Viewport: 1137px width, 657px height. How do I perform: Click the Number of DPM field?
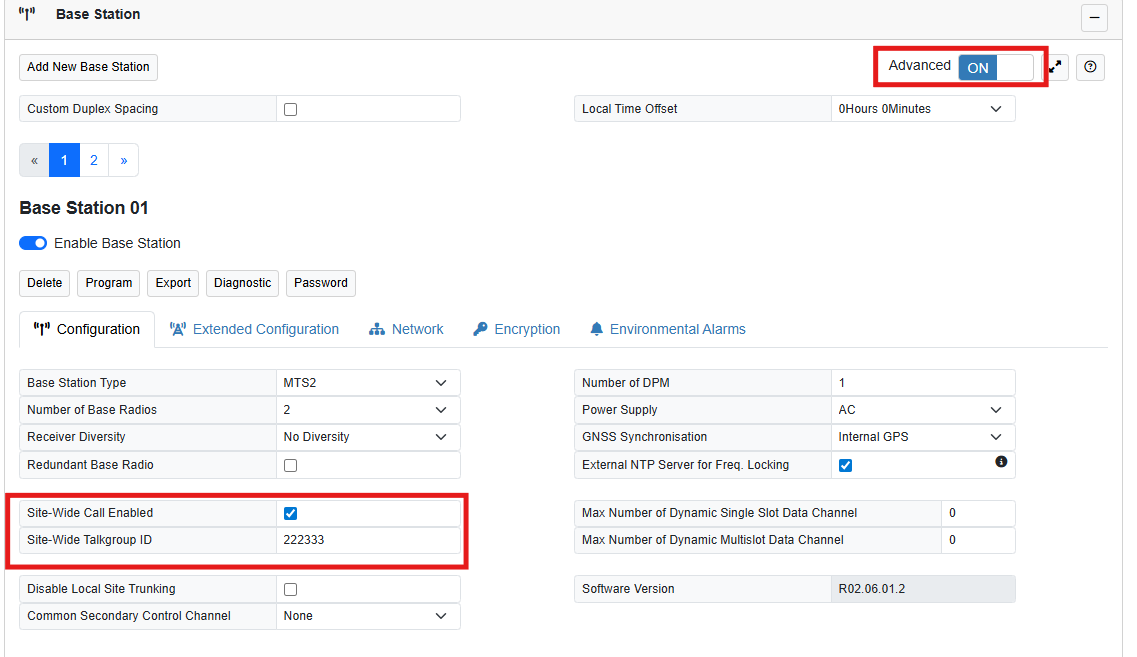coord(922,383)
